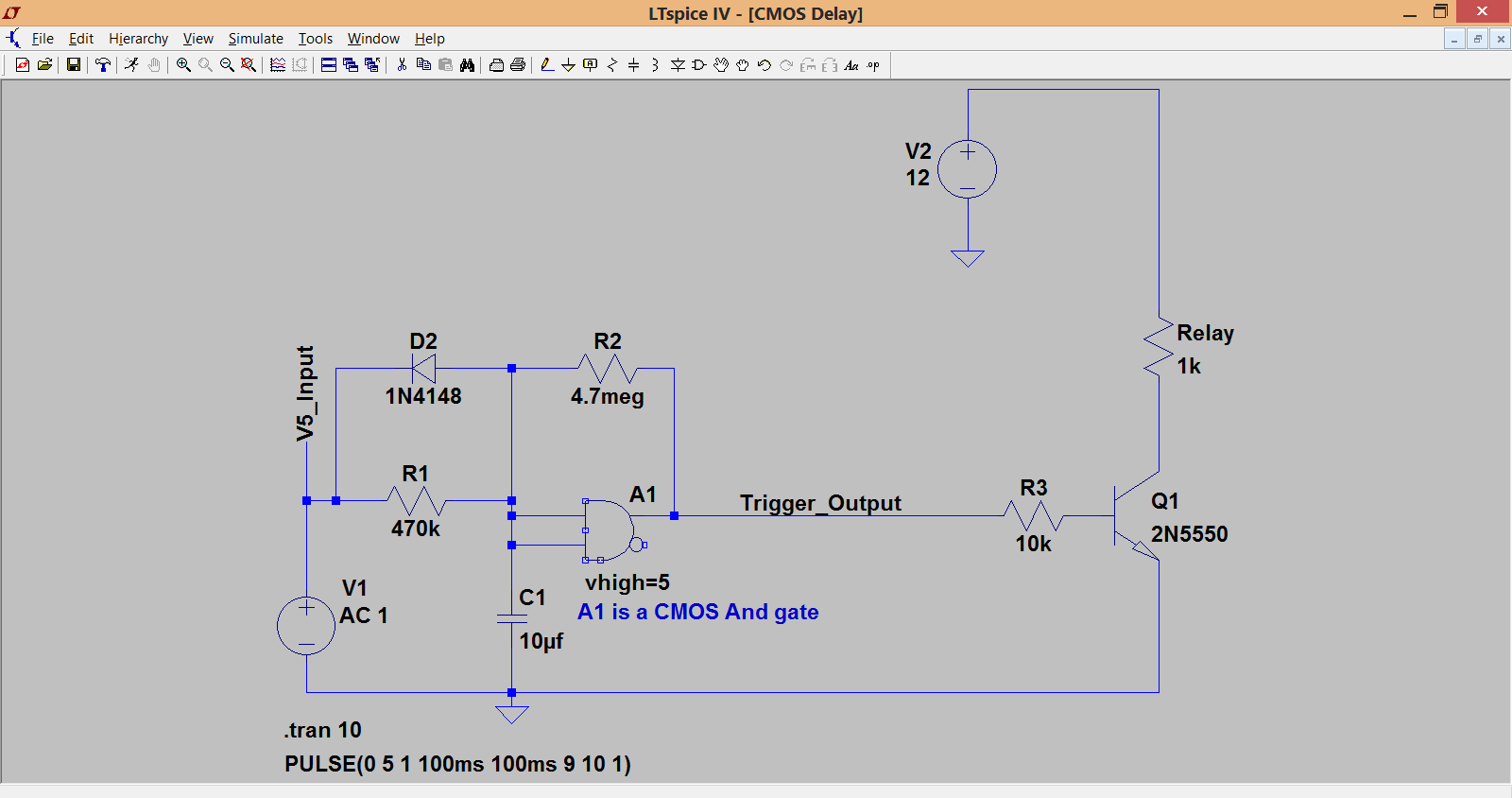
Task: Open the Edit menu
Action: coord(81,39)
